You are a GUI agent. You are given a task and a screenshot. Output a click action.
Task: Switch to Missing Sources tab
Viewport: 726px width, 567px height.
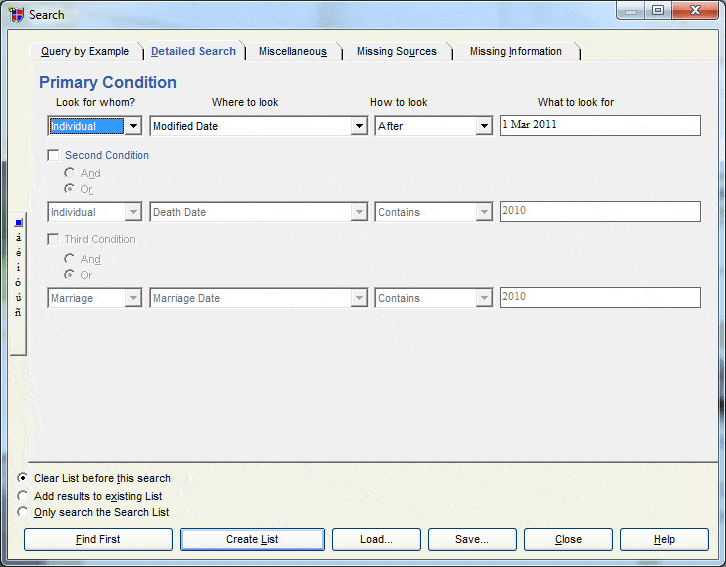397,51
